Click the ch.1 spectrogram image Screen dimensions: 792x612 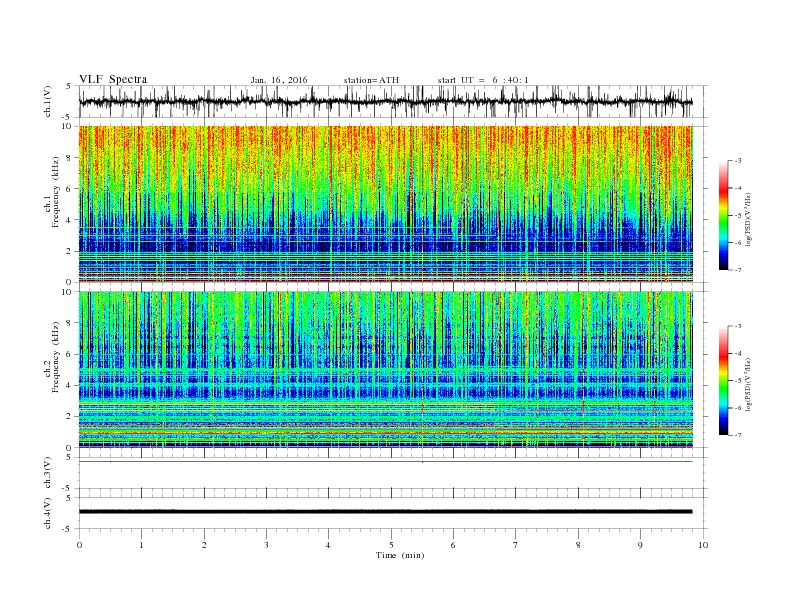pyautogui.click(x=386, y=204)
